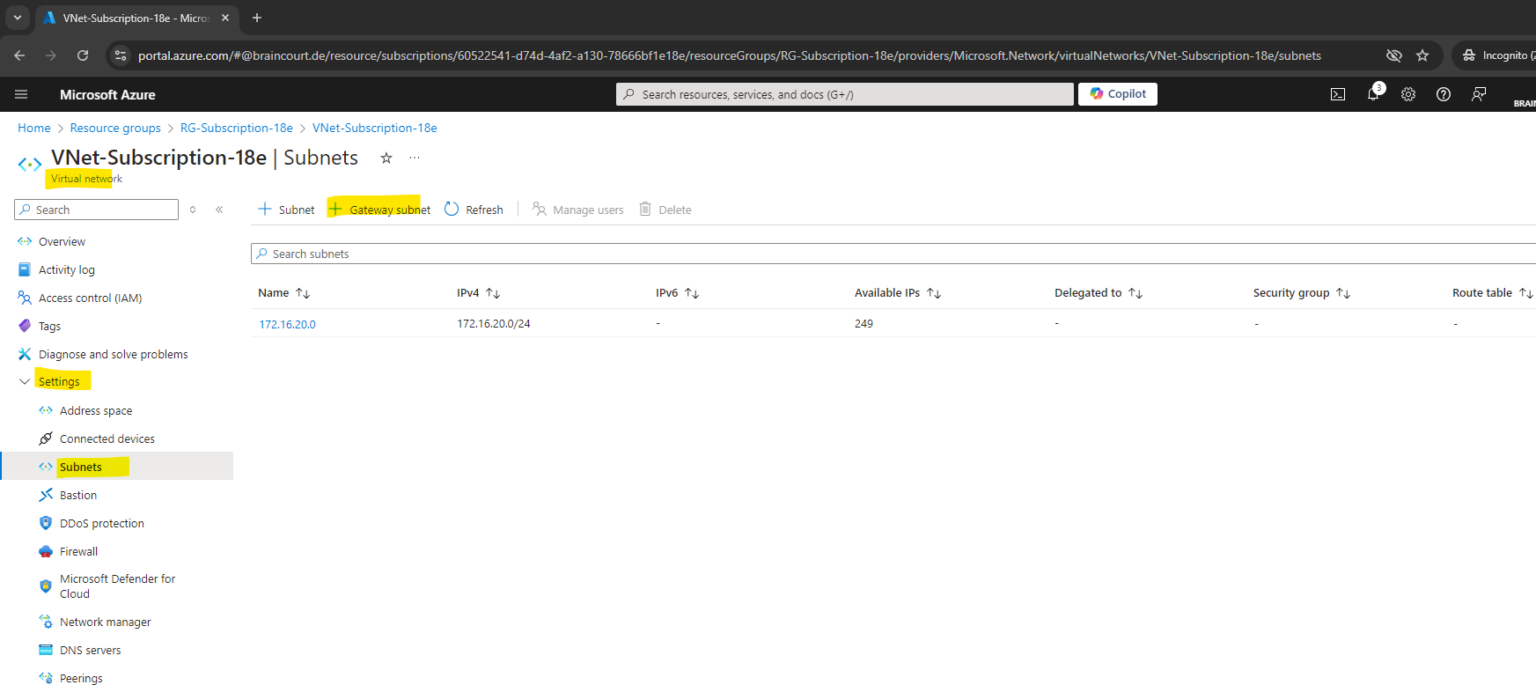The width and height of the screenshot is (1536, 685).
Task: Open Copilot from the top search bar
Action: [1117, 93]
